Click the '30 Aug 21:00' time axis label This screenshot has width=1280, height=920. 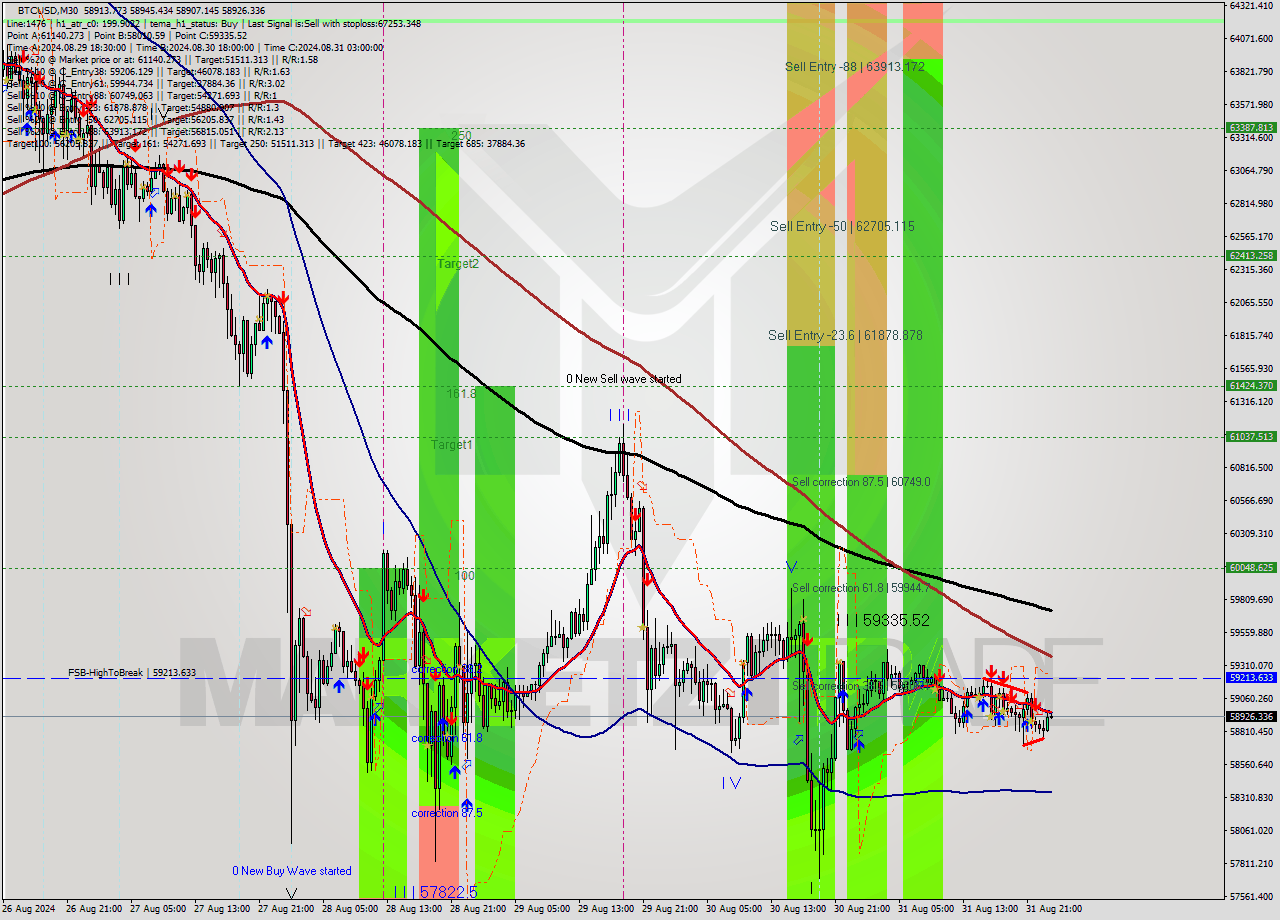point(862,909)
